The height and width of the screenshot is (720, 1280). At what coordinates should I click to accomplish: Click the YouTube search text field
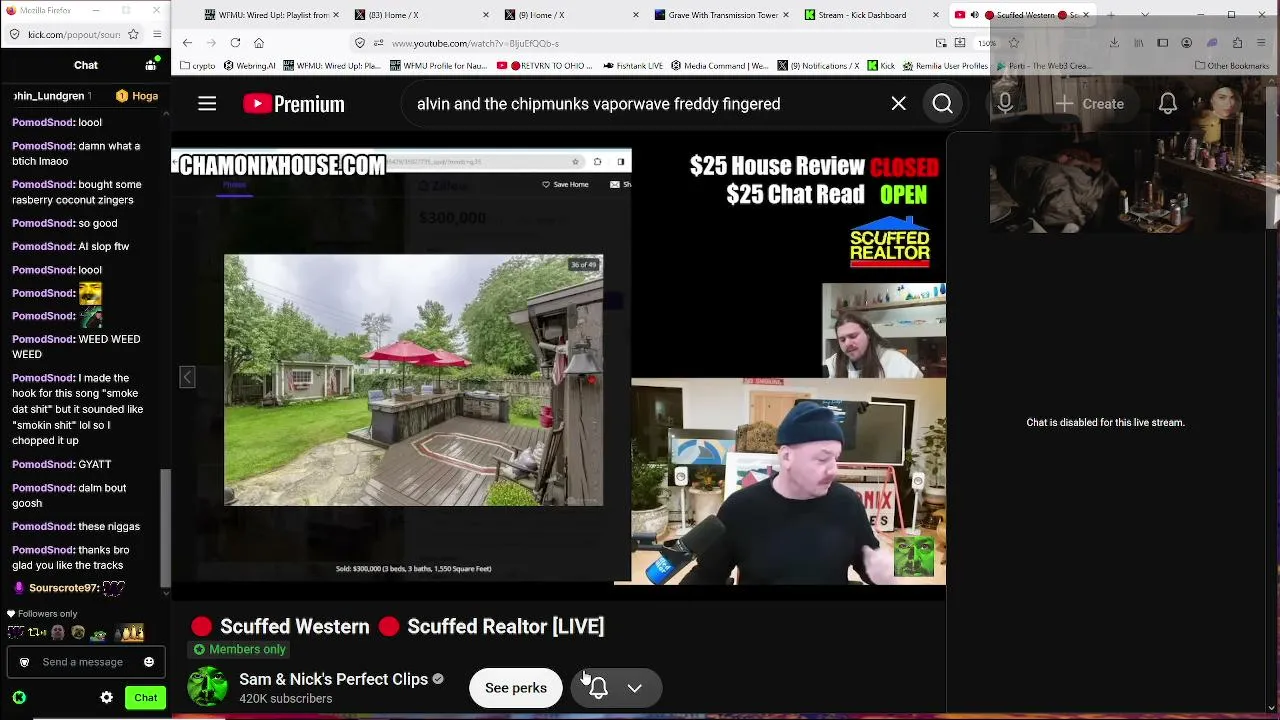coord(645,104)
